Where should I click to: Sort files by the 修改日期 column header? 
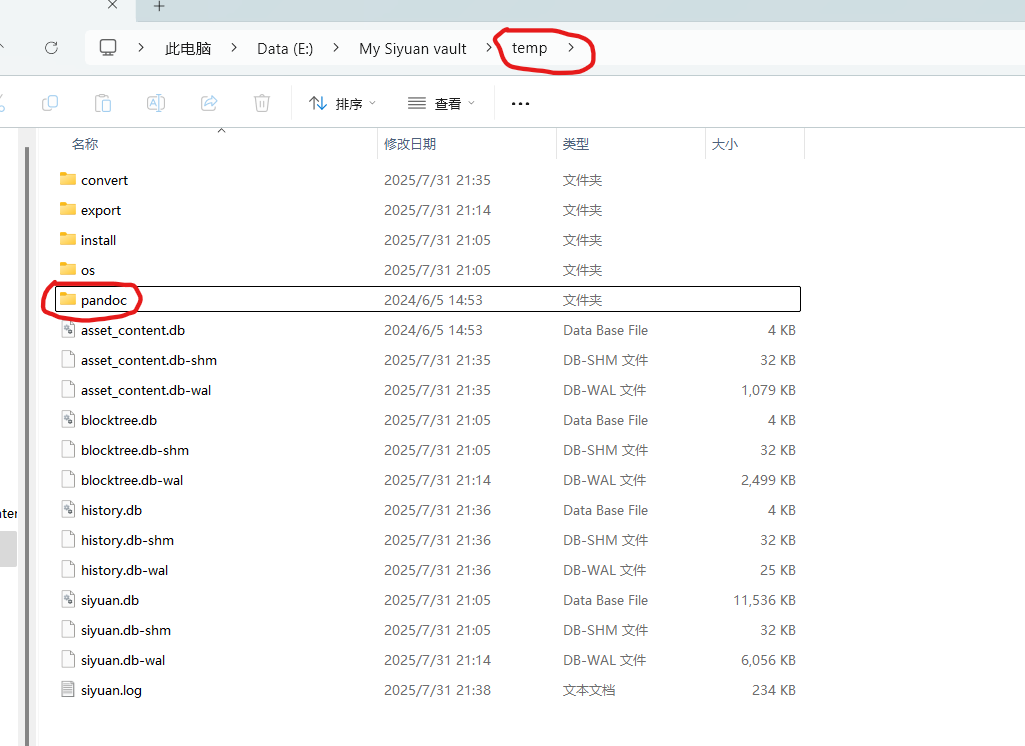[410, 143]
